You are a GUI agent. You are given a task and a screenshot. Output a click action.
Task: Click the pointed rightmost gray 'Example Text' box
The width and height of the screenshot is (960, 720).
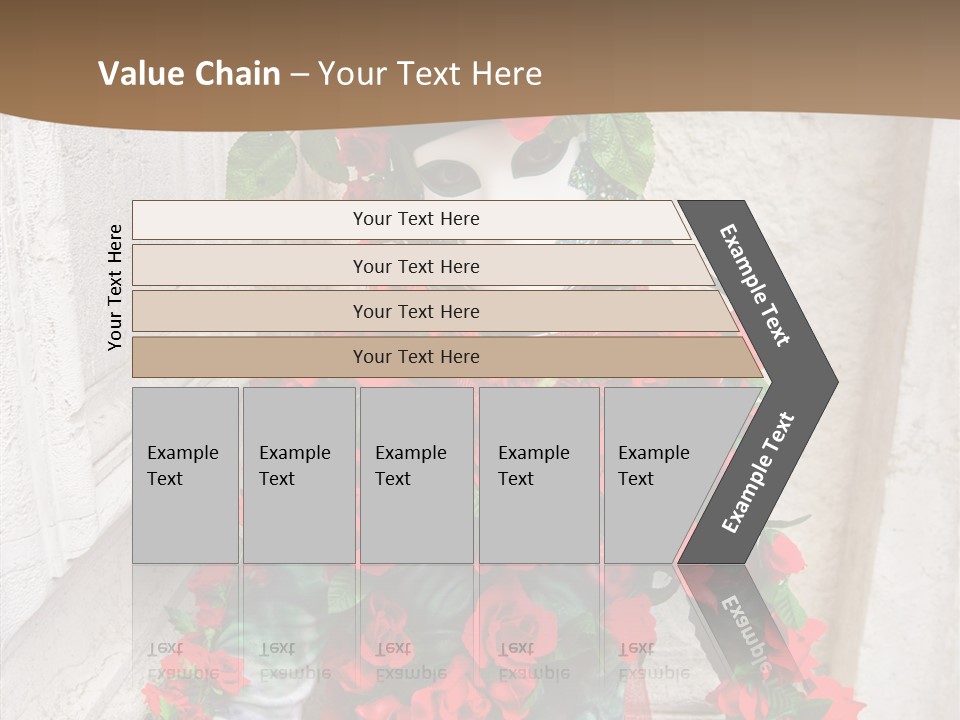(x=660, y=475)
